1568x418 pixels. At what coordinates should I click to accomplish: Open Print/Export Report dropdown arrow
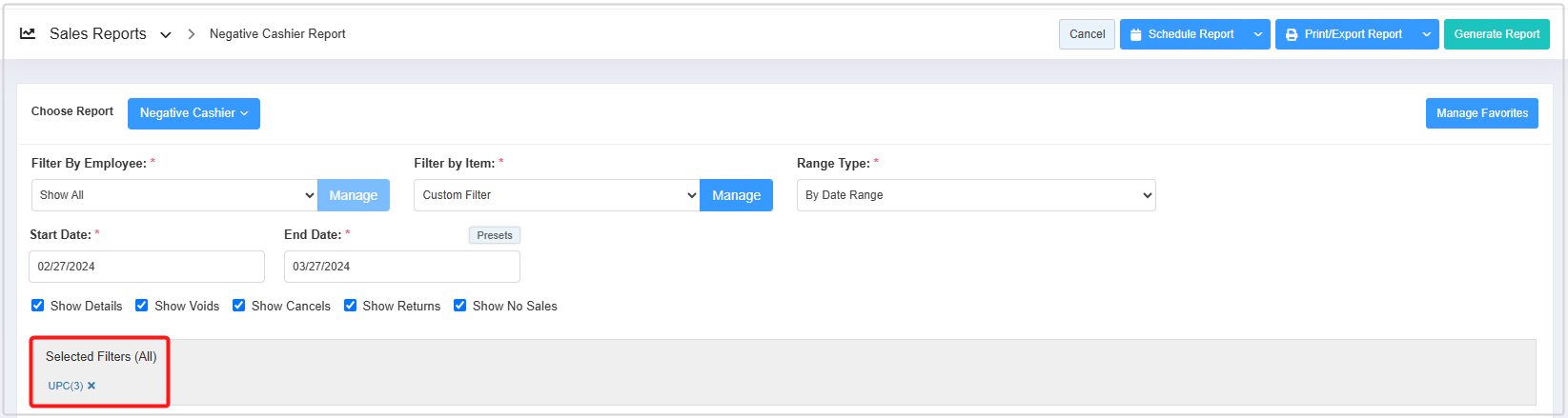click(x=1426, y=34)
